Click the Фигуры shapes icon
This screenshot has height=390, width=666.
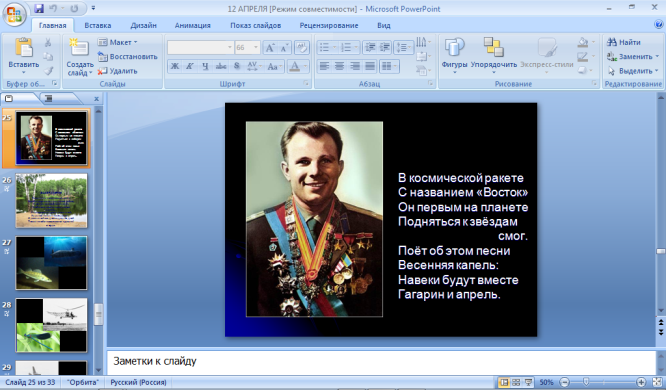pos(454,47)
